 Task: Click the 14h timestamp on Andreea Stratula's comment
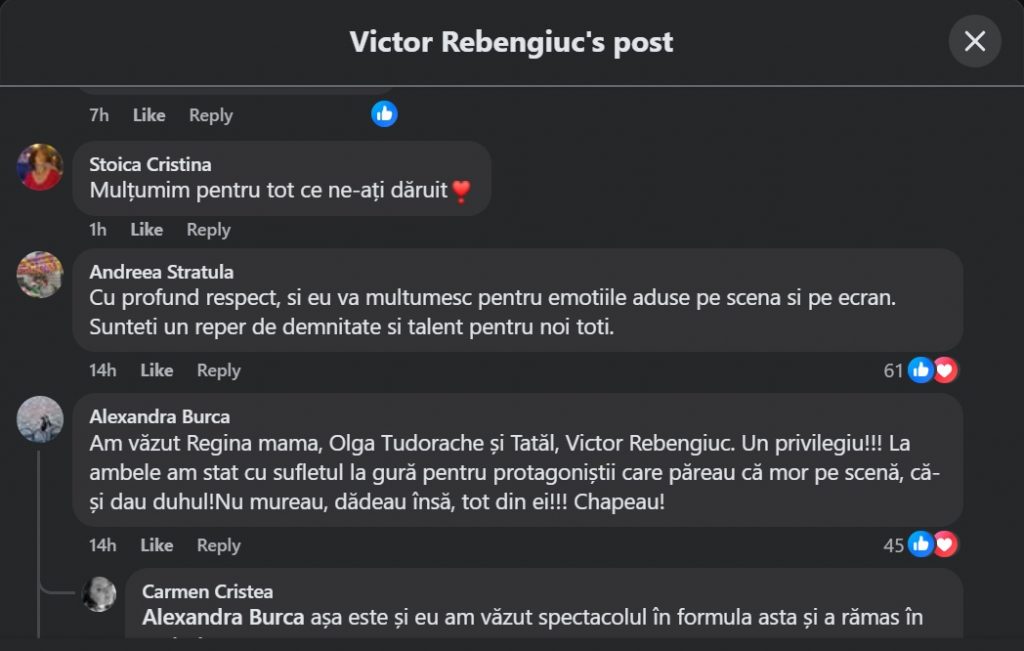(102, 371)
